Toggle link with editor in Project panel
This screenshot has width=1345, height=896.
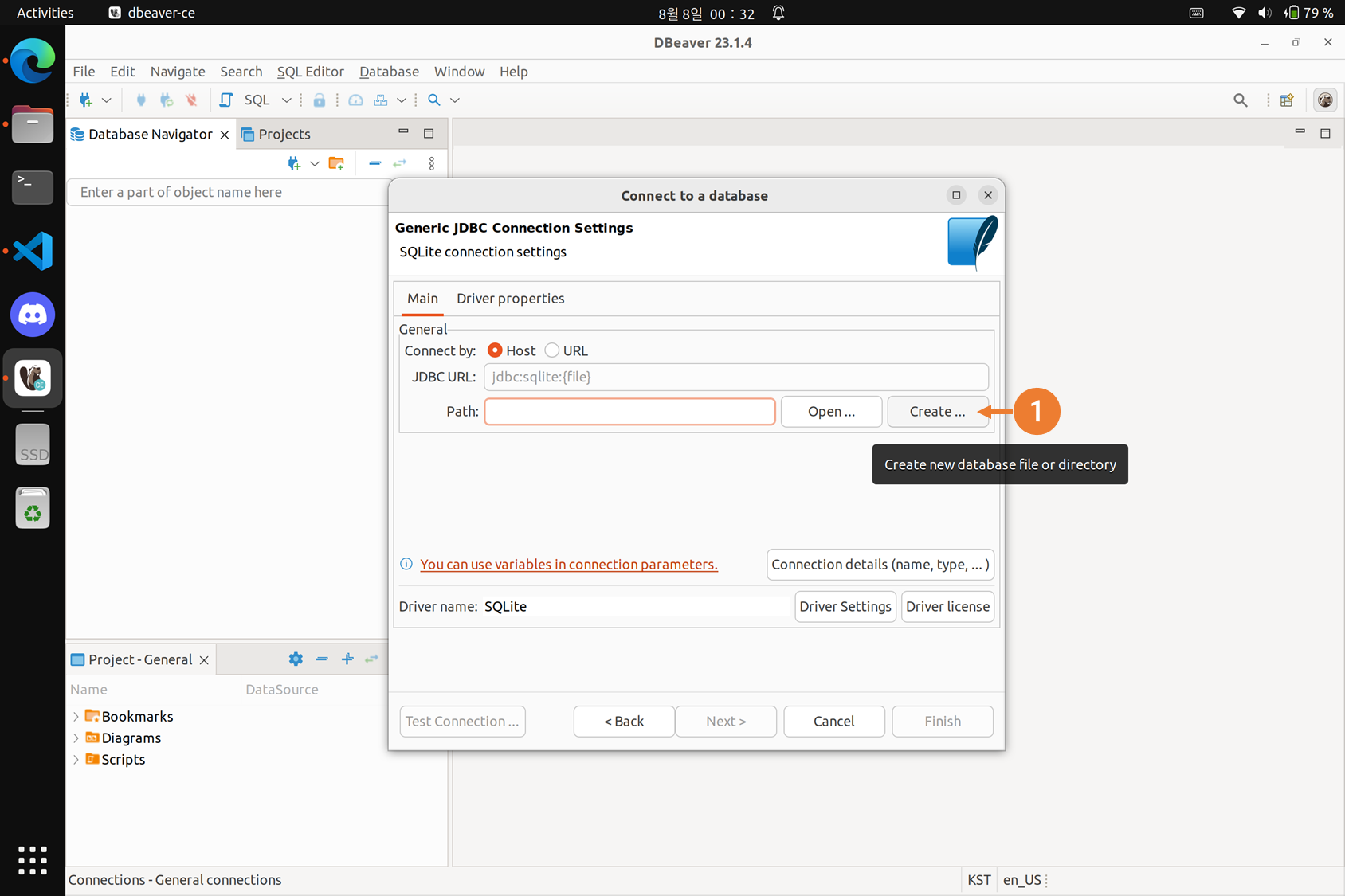[372, 659]
